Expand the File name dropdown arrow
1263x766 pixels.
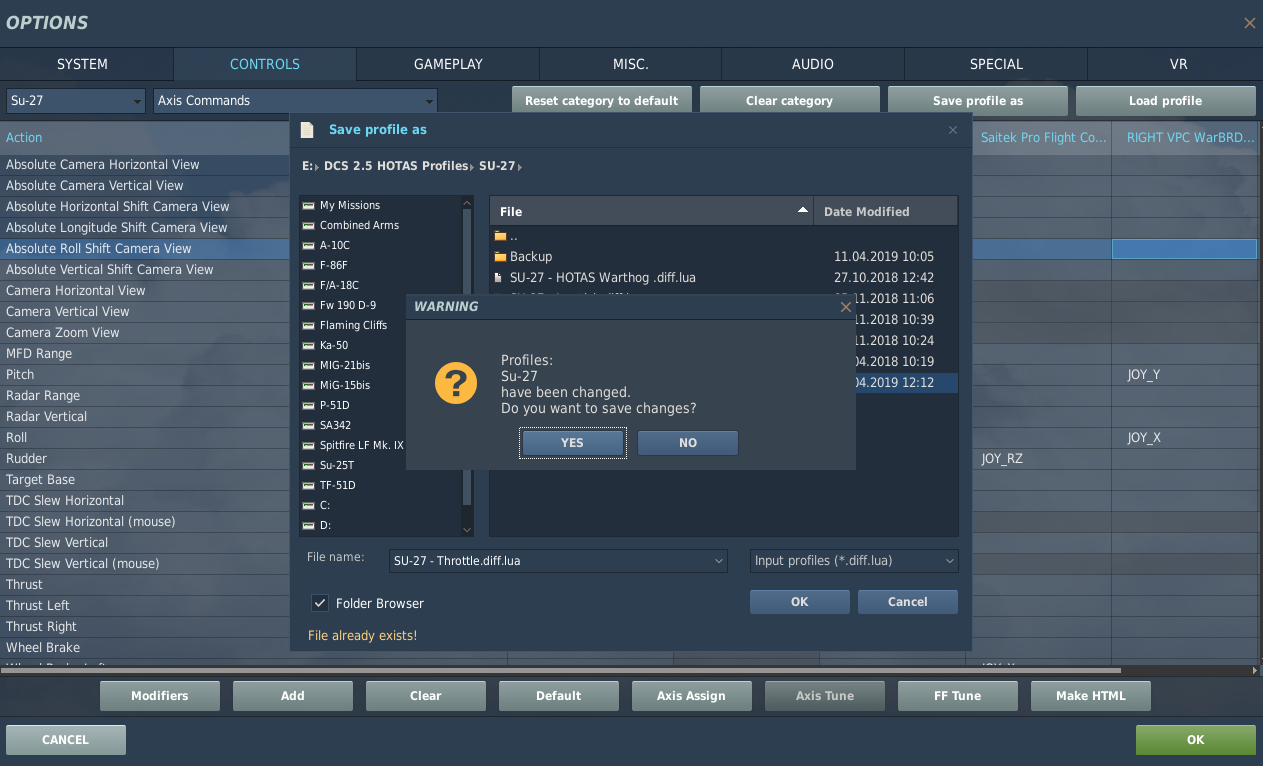tap(719, 561)
